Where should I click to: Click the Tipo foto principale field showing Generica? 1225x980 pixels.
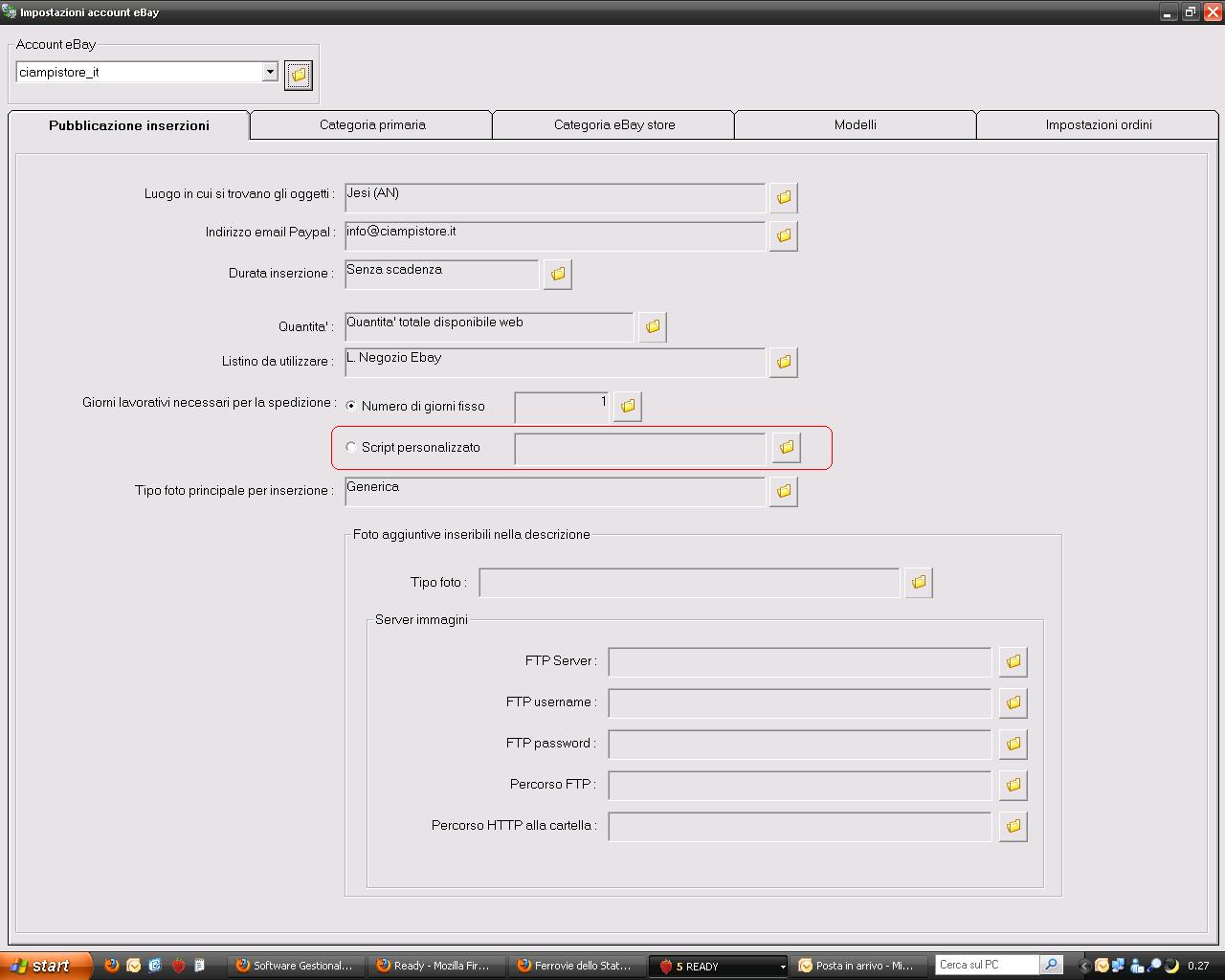(x=555, y=491)
